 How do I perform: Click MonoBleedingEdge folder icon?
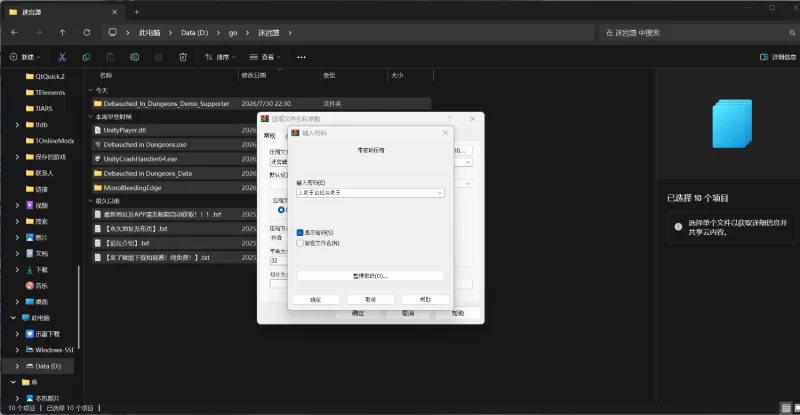(x=97, y=188)
